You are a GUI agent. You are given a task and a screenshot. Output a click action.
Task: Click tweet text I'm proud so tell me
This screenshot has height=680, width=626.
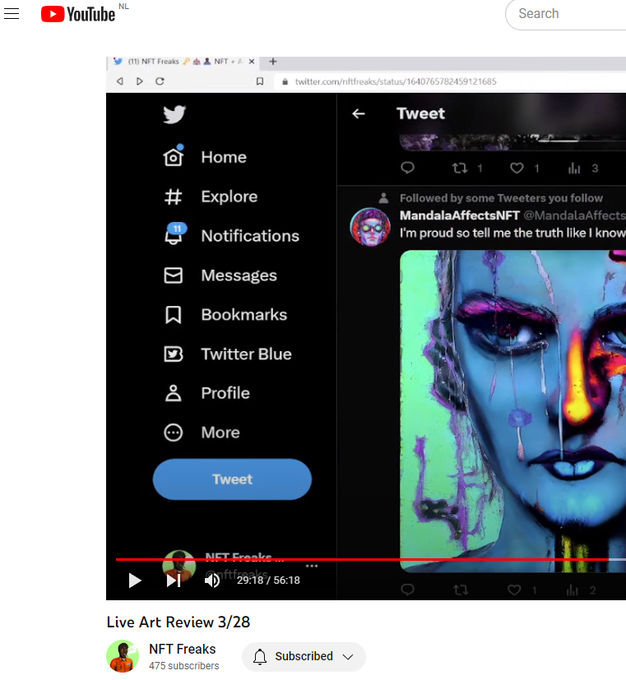pyautogui.click(x=513, y=233)
